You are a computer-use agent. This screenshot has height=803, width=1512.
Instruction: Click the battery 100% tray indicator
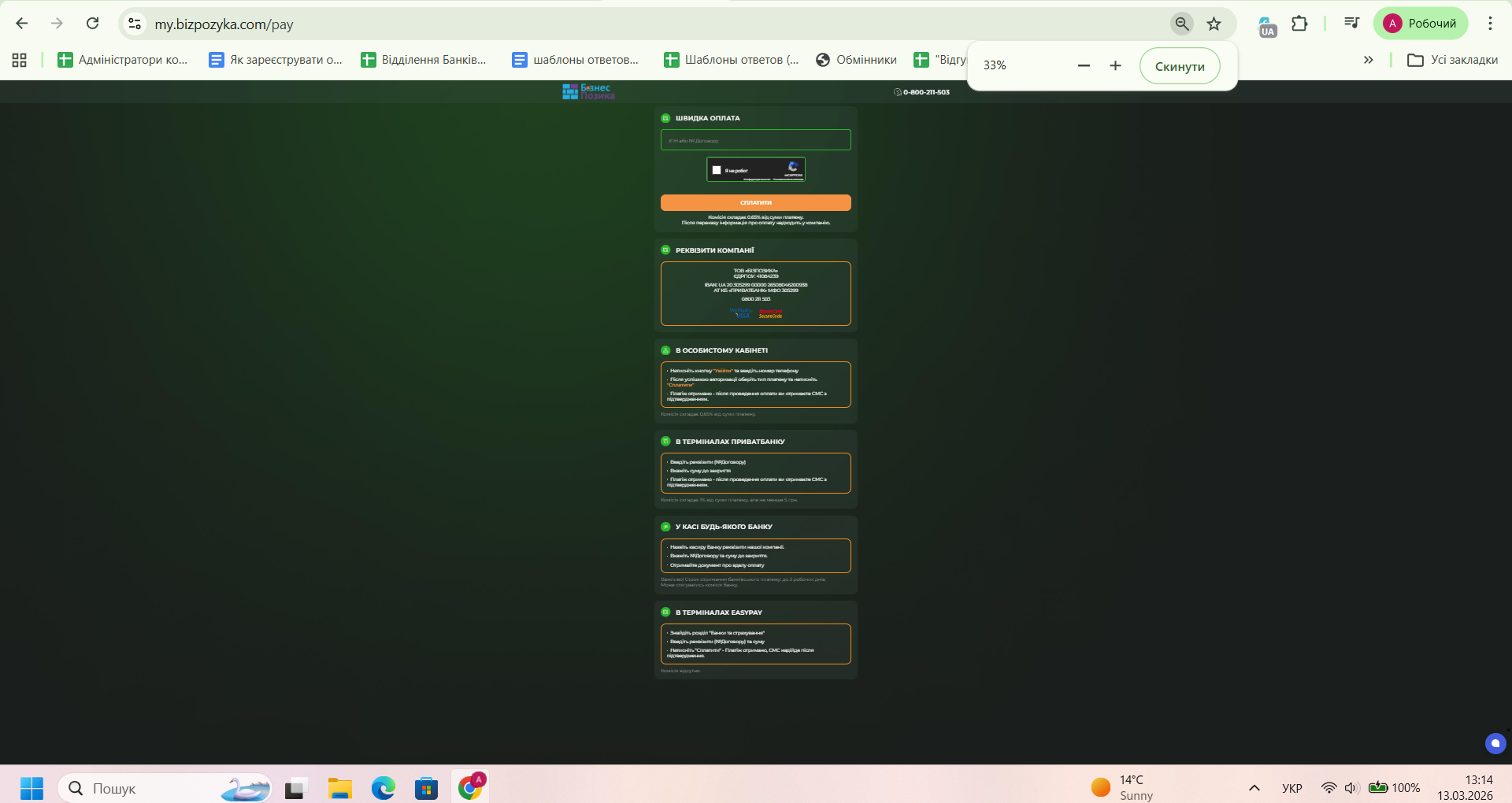point(1394,788)
